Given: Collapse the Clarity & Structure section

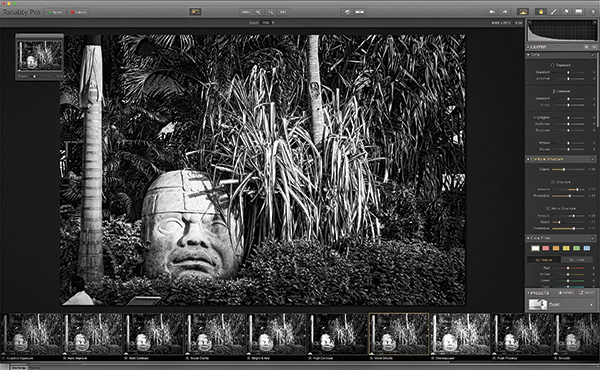Looking at the screenshot, I should click(528, 159).
